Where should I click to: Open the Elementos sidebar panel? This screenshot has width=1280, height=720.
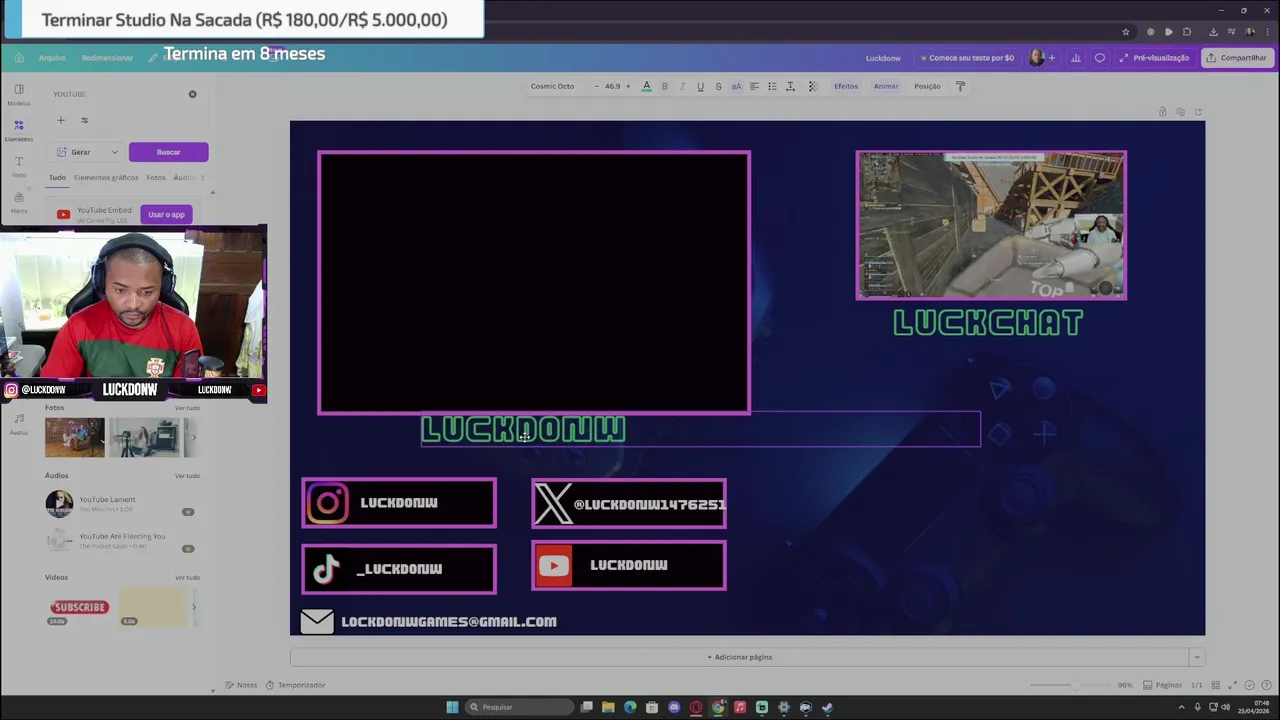pos(19,130)
